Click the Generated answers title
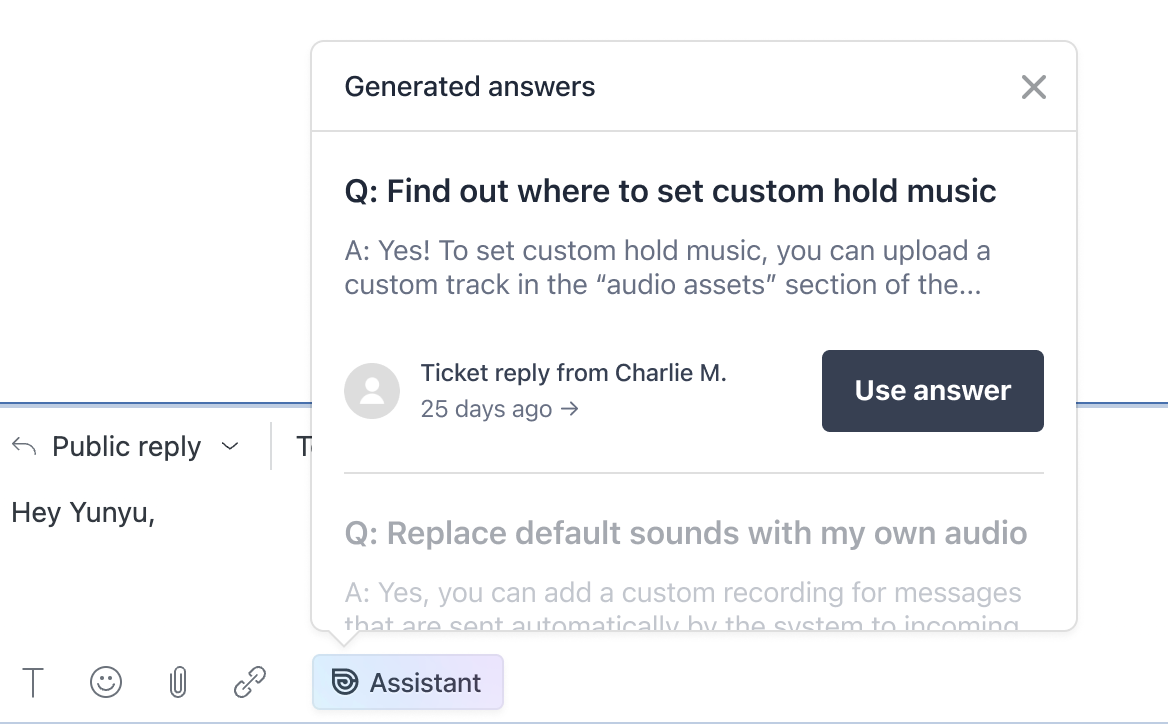The height and width of the screenshot is (724, 1168). 469,87
